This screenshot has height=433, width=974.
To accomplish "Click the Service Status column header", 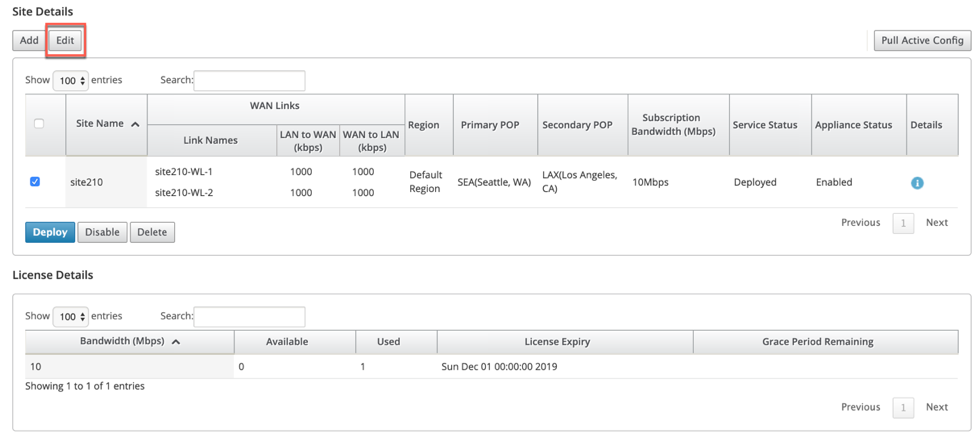I will pyautogui.click(x=770, y=125).
